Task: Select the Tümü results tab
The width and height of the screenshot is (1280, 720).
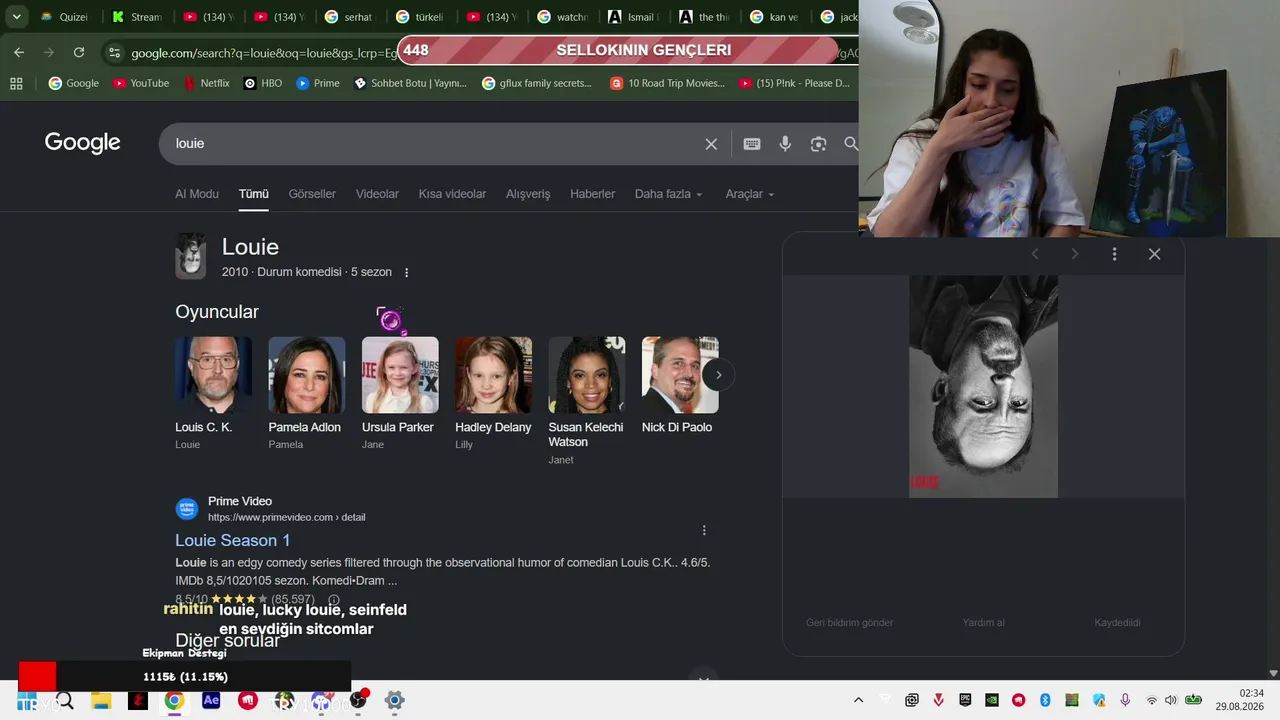Action: click(x=254, y=194)
